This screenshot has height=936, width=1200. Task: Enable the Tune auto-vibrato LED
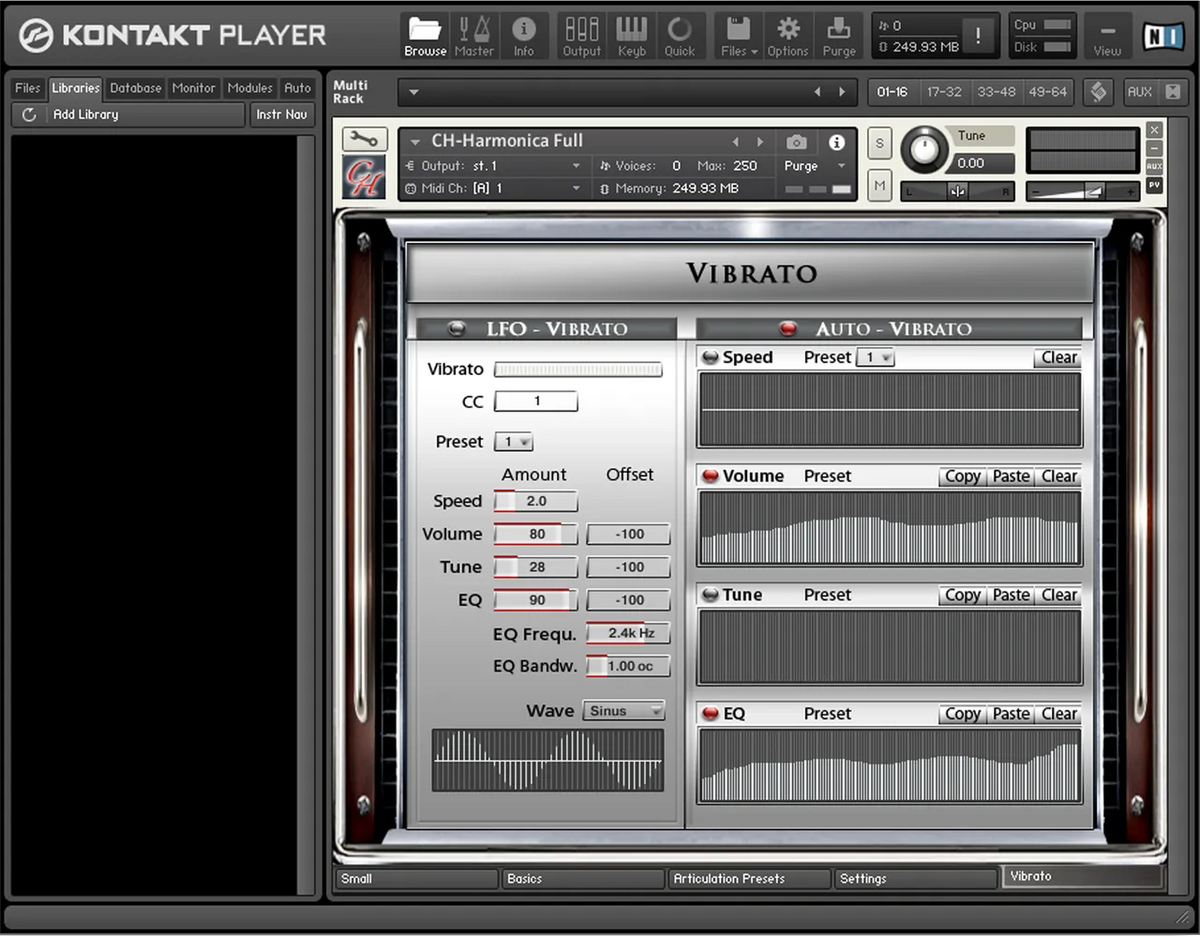click(711, 595)
